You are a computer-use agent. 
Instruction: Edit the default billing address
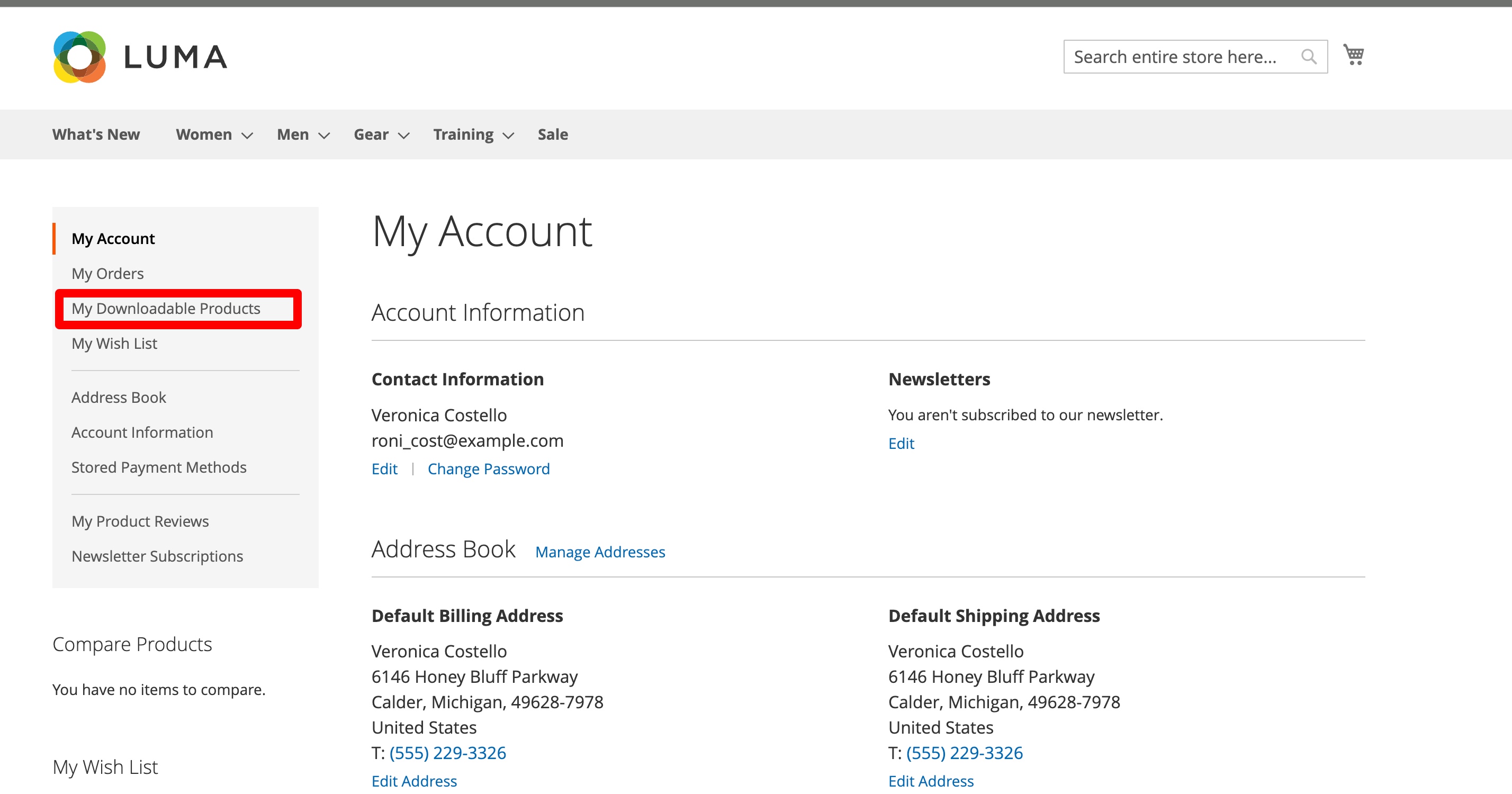click(x=414, y=781)
